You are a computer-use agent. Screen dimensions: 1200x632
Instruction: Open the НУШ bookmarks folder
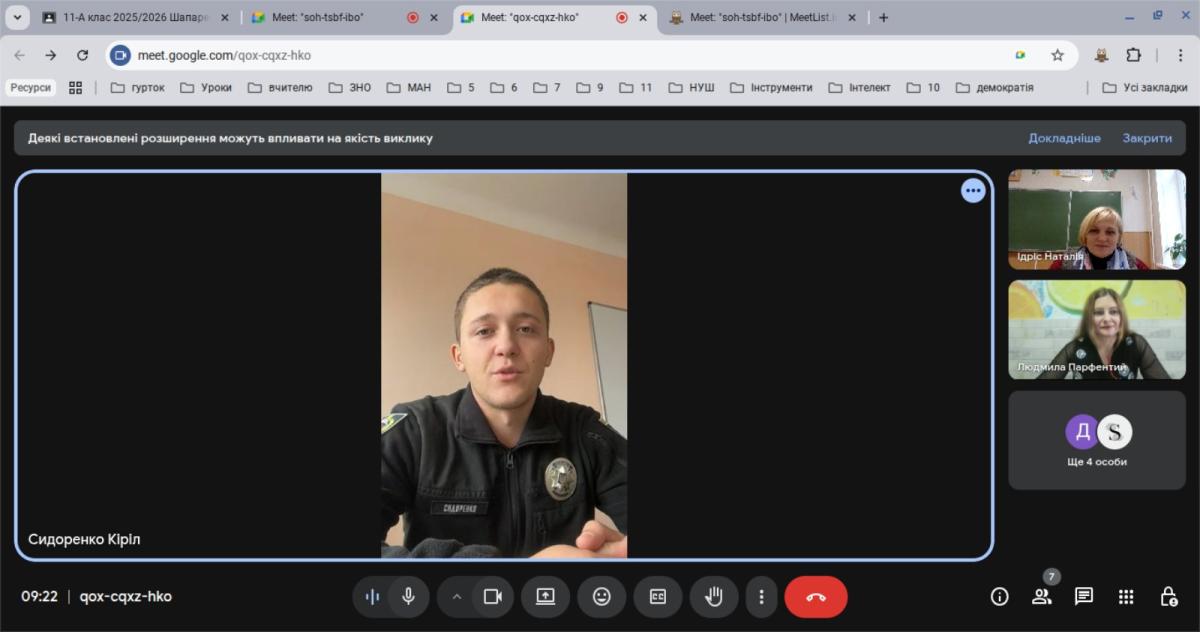point(692,88)
